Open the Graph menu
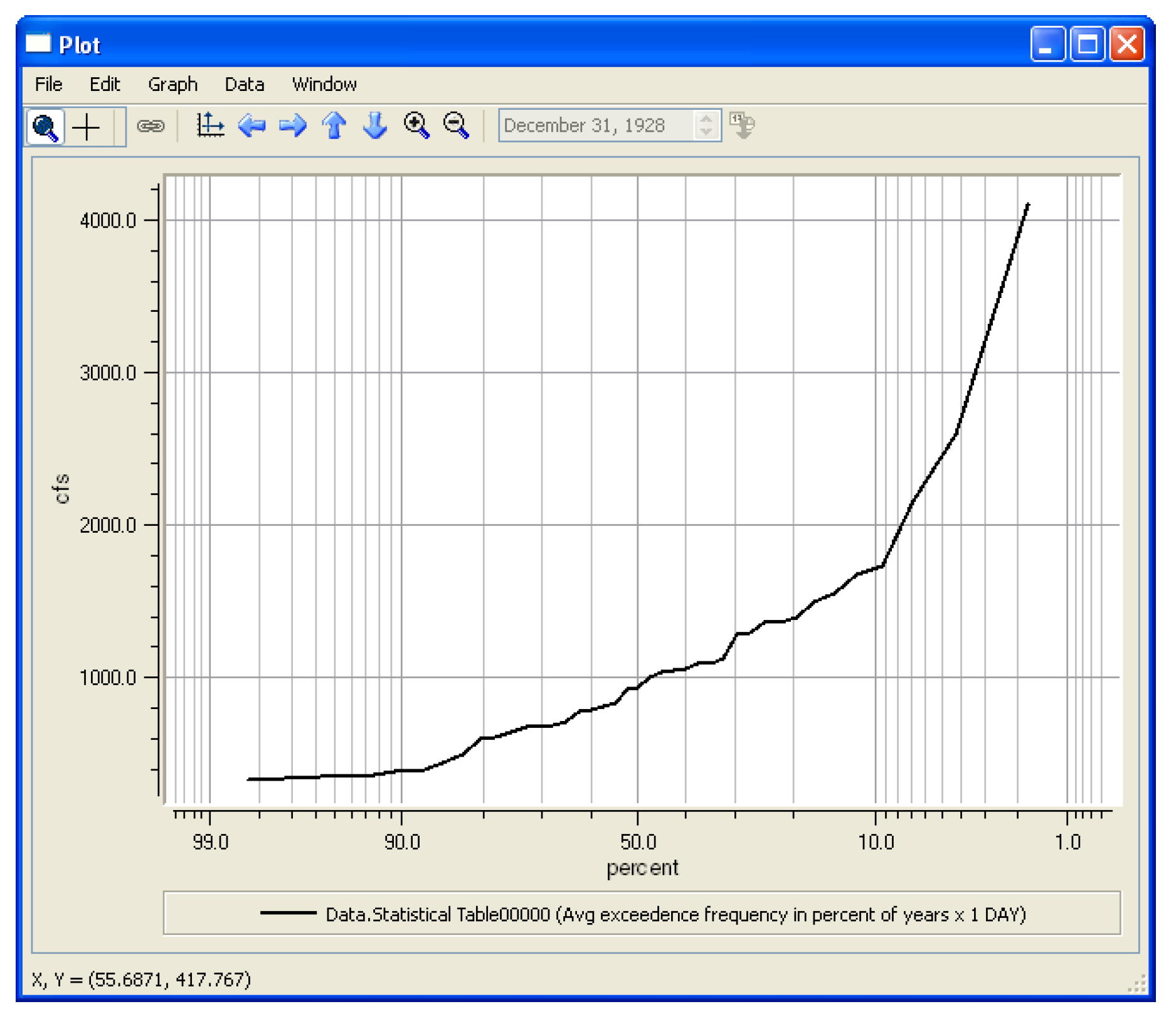The width and height of the screenshot is (1176, 1009). tap(172, 85)
